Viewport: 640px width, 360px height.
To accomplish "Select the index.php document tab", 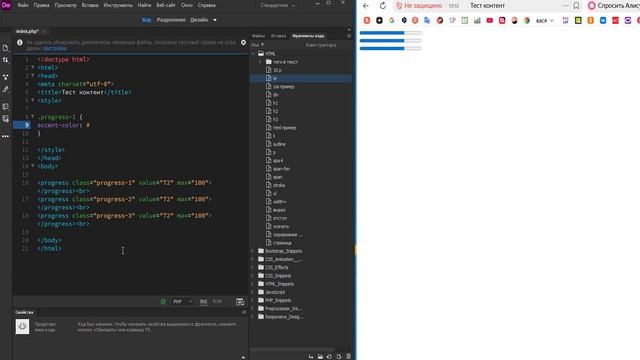I will pyautogui.click(x=27, y=31).
